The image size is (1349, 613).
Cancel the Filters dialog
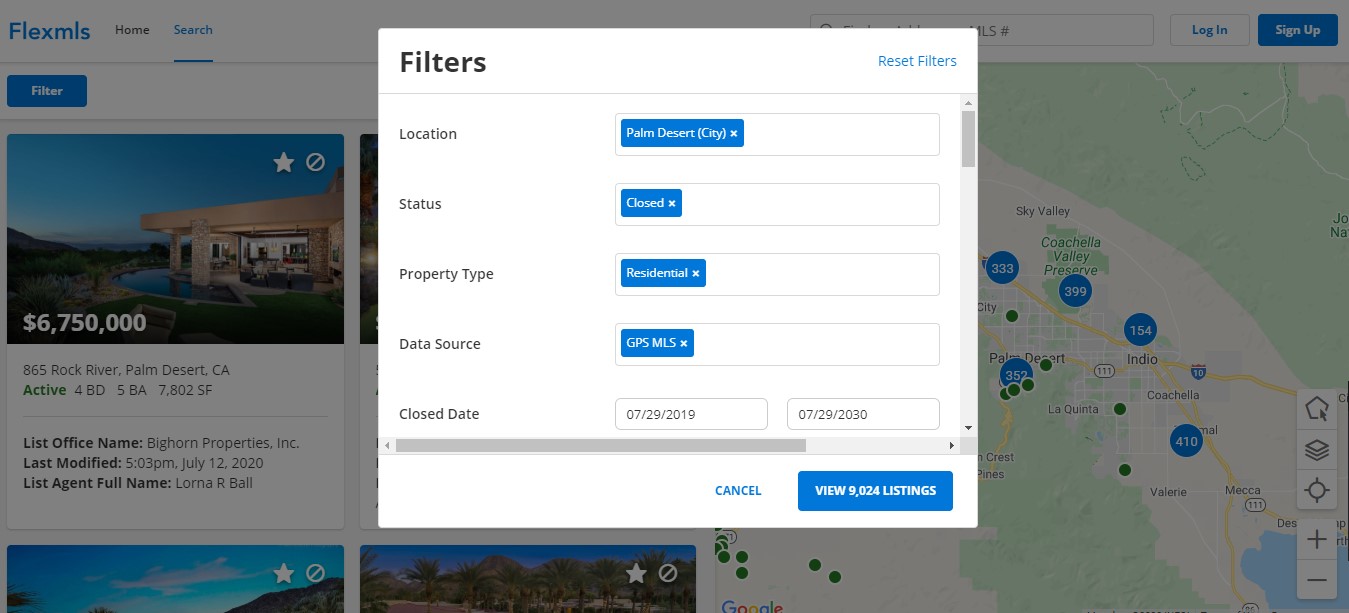pyautogui.click(x=738, y=491)
